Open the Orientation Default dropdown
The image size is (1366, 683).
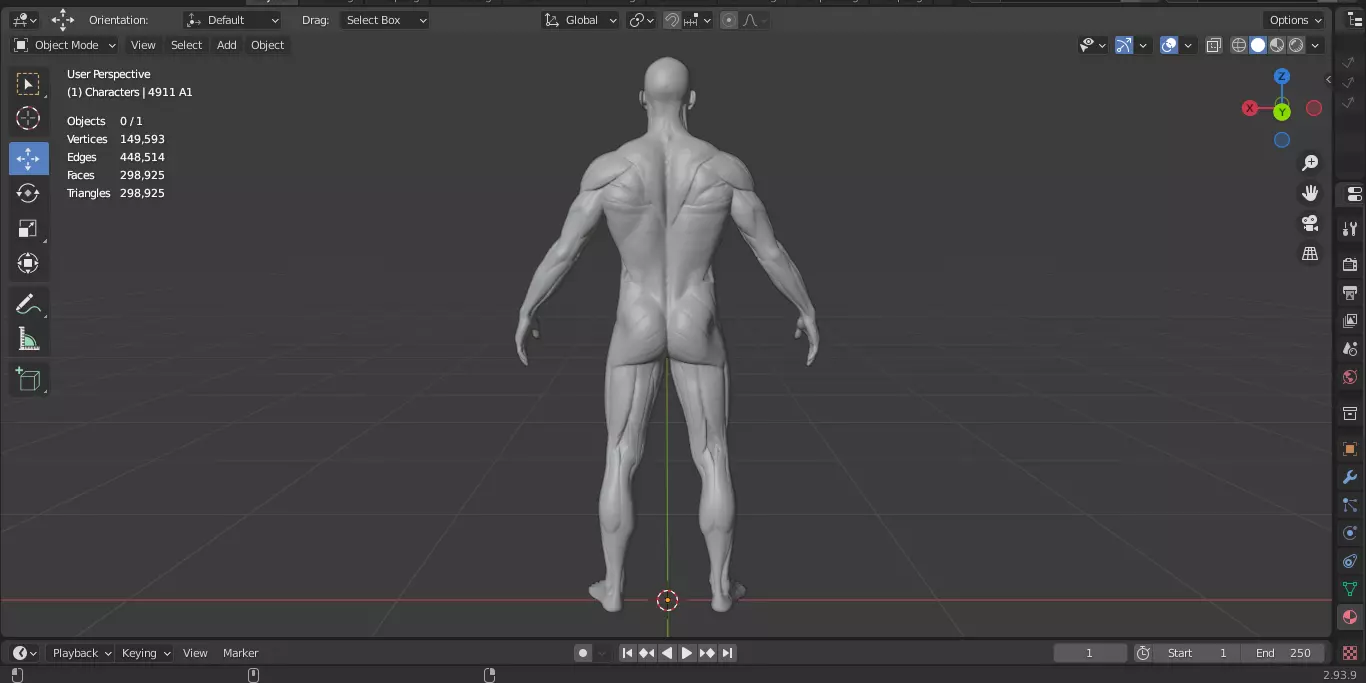coord(233,20)
